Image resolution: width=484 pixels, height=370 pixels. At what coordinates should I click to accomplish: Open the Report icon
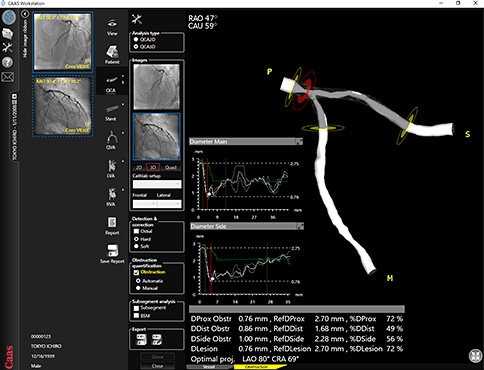112,226
